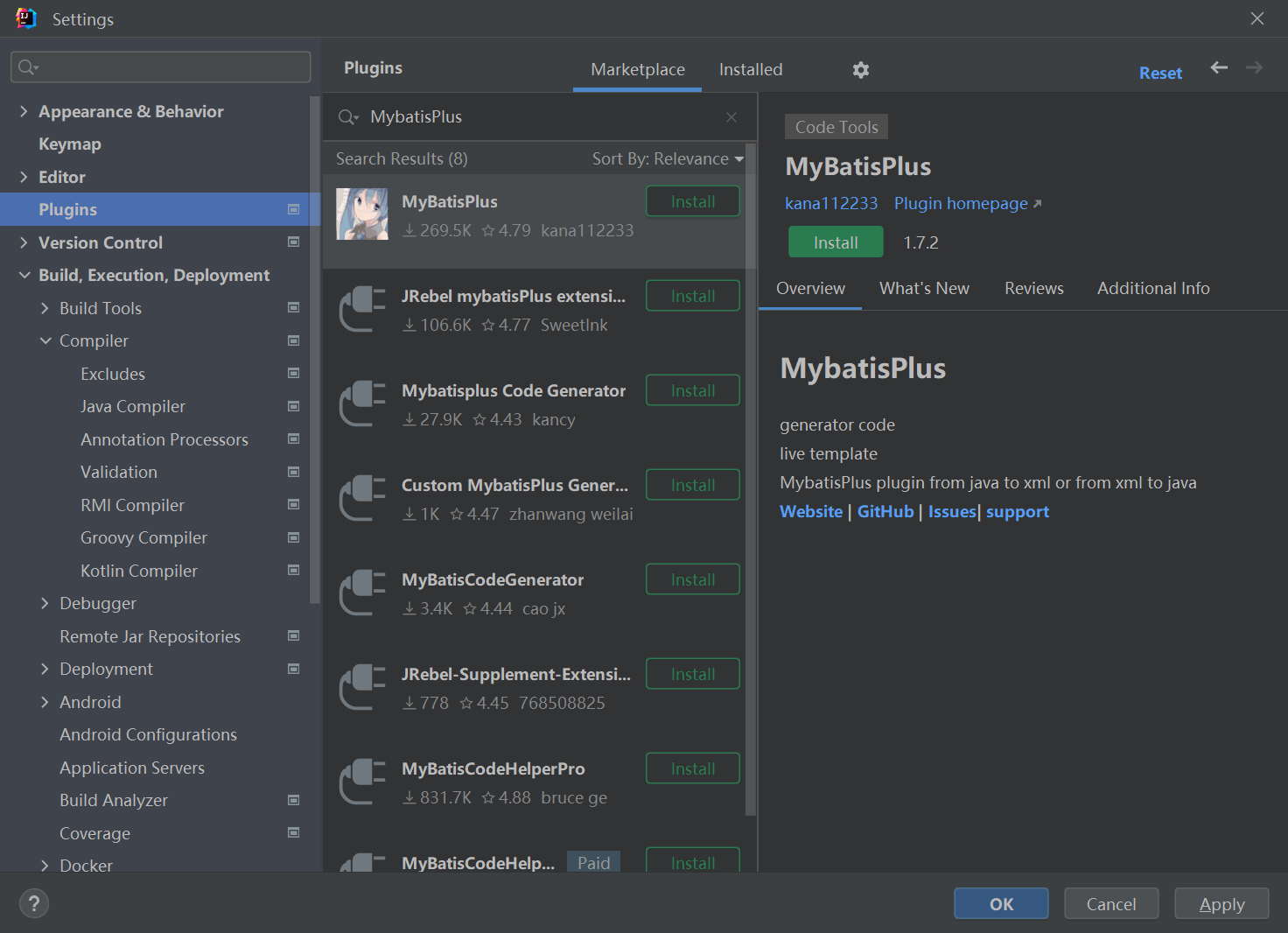This screenshot has height=933, width=1288.
Task: Click the search magnifier in plugin search
Action: (x=348, y=117)
